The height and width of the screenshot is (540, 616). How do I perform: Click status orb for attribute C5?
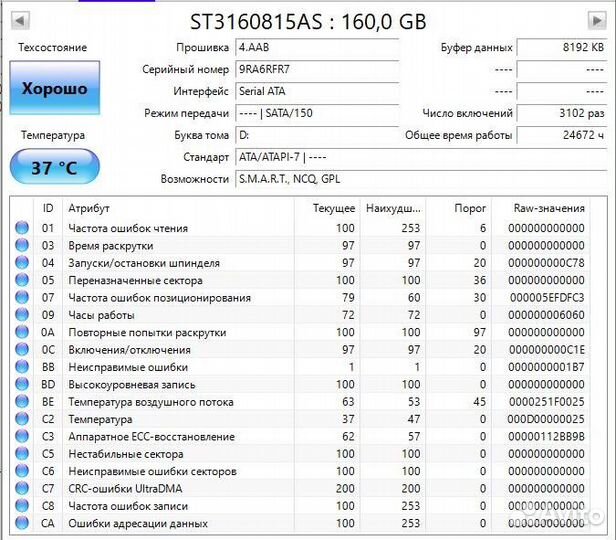point(22,454)
